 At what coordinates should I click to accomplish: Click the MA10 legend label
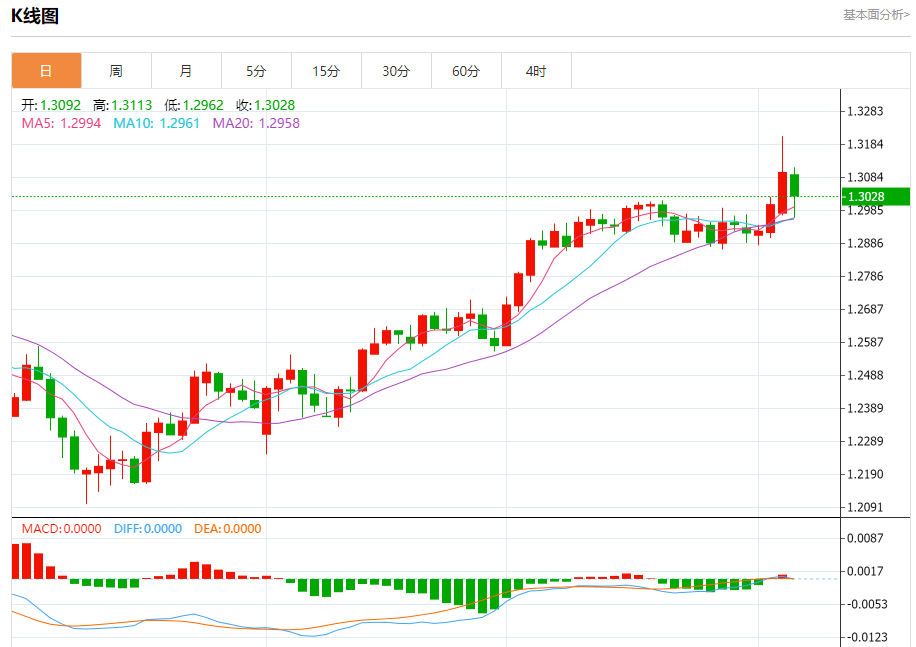pyautogui.click(x=156, y=123)
